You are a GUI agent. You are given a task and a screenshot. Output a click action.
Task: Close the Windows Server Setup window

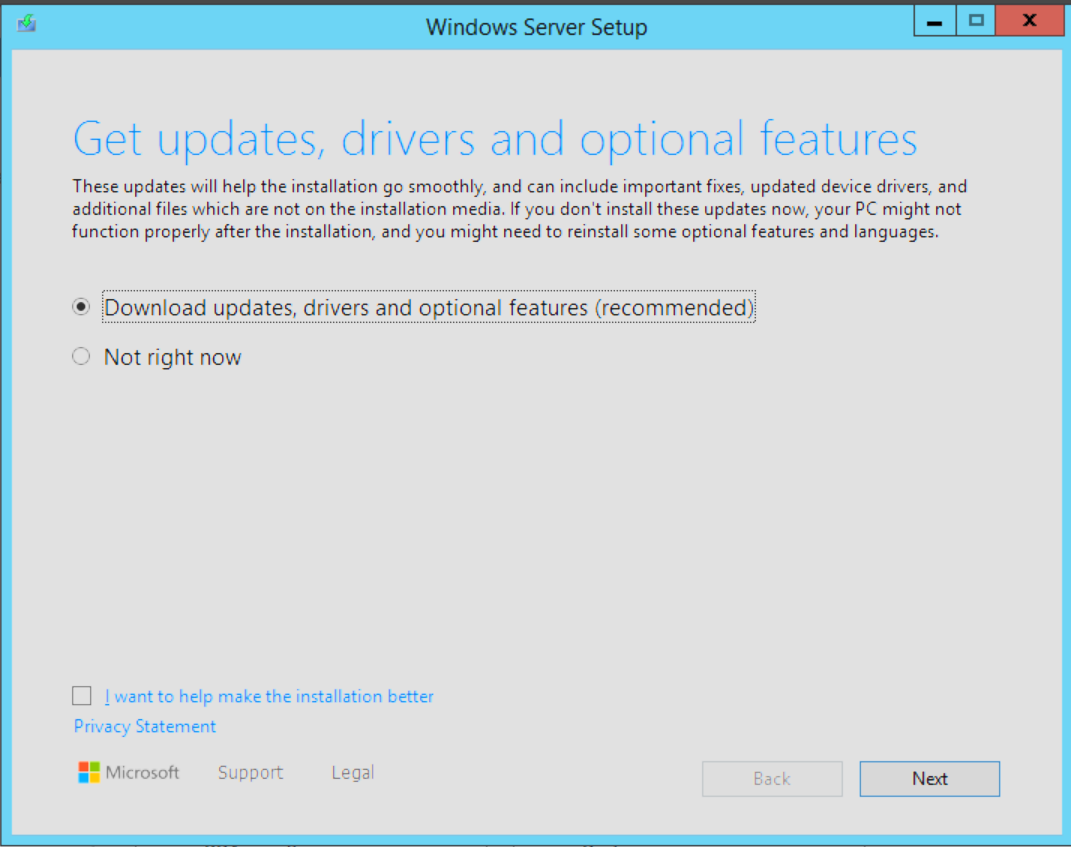(1029, 21)
